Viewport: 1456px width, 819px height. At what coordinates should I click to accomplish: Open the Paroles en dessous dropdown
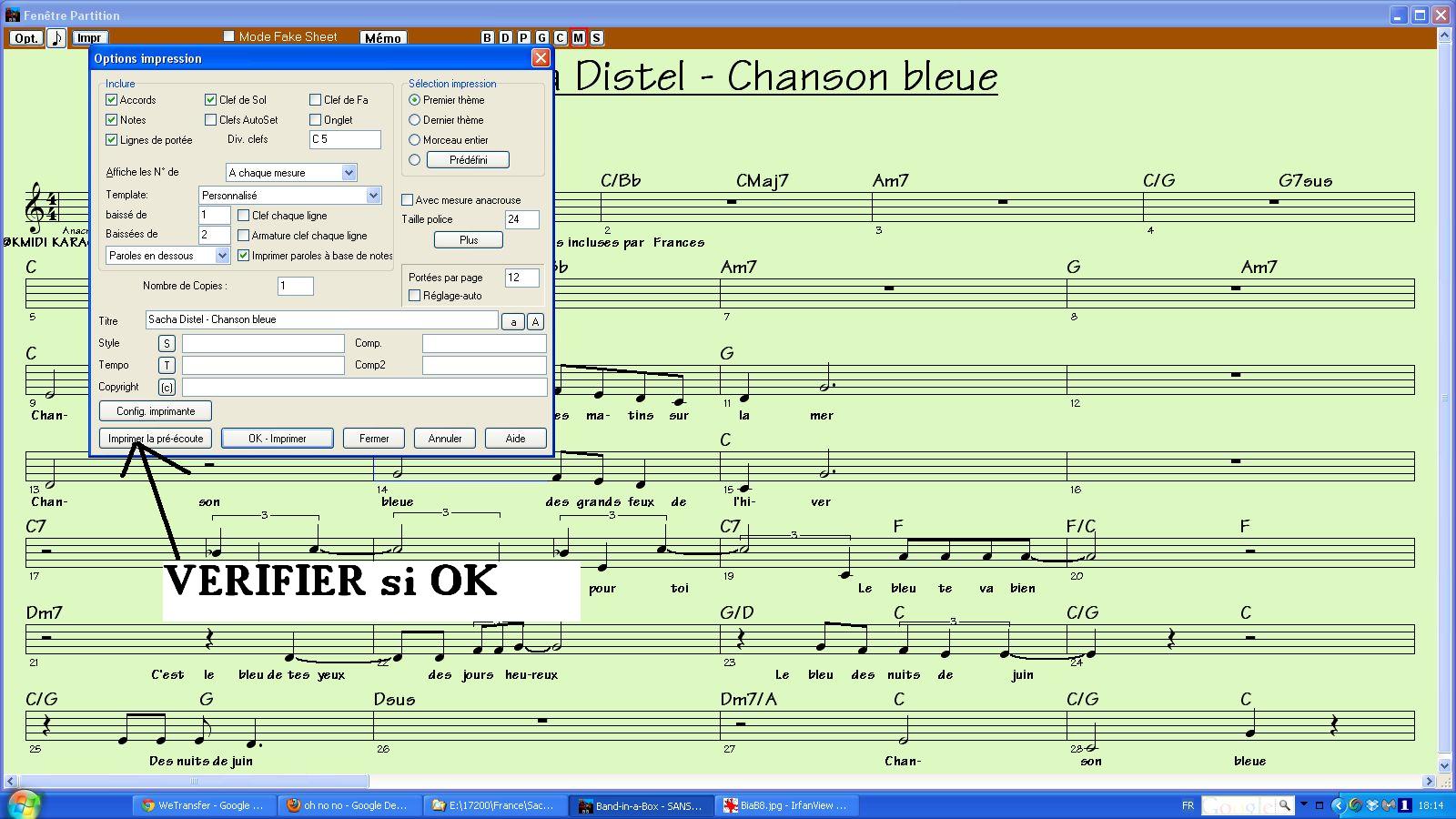(167, 256)
